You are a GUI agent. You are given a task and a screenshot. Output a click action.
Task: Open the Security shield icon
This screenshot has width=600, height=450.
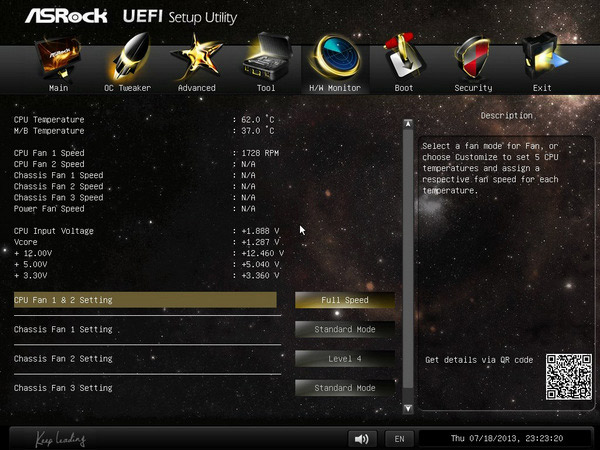473,60
